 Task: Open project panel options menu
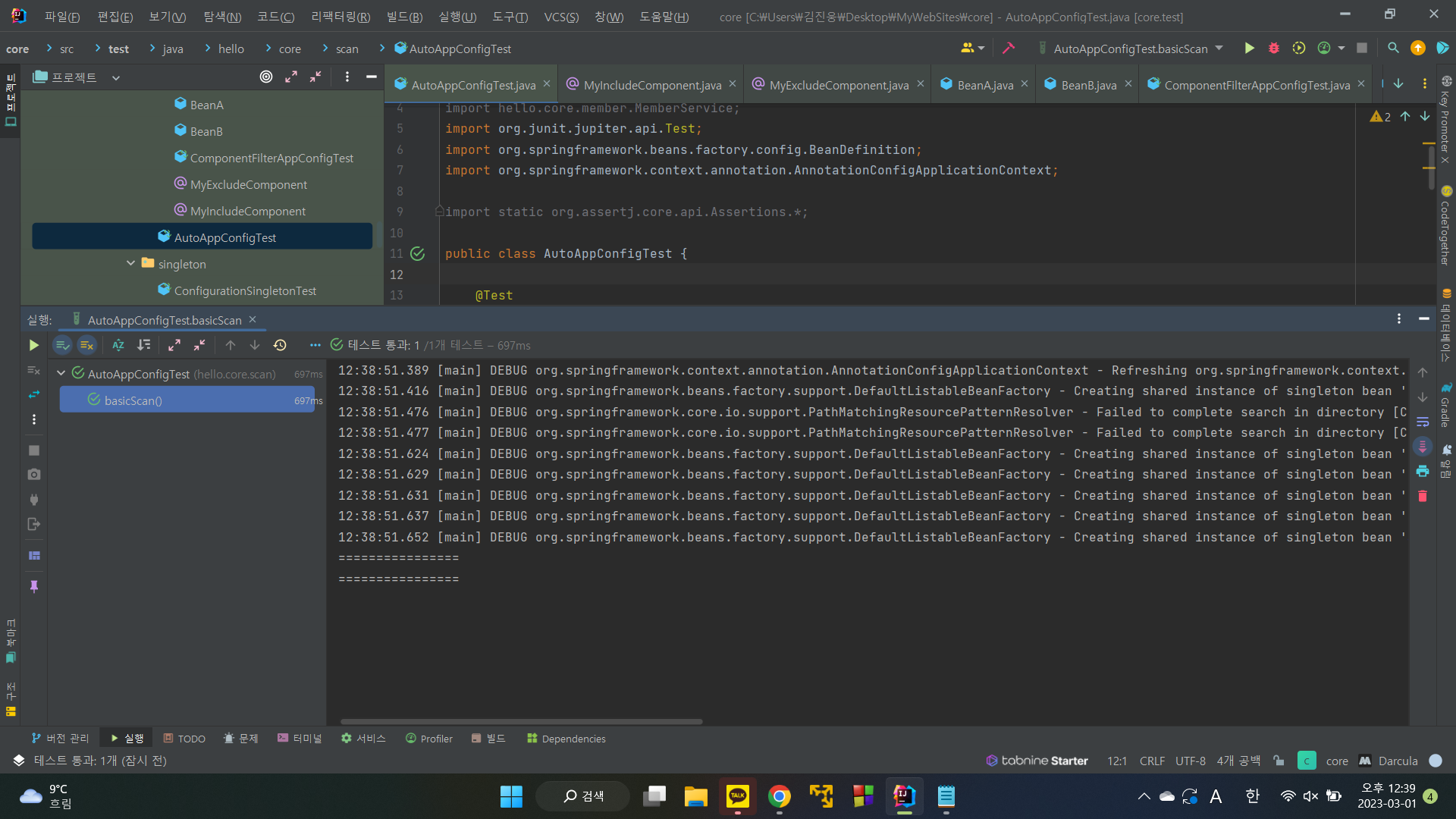click(x=347, y=77)
